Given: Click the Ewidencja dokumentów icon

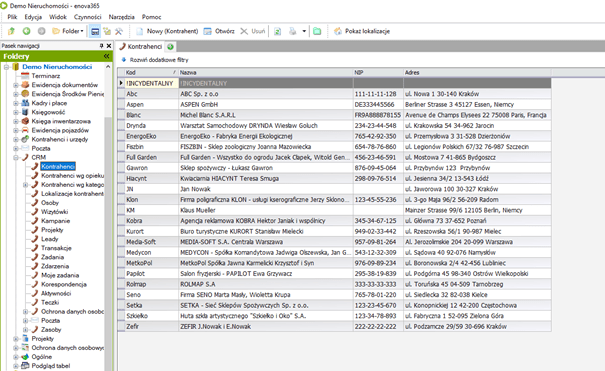Looking at the screenshot, I should pos(25,84).
